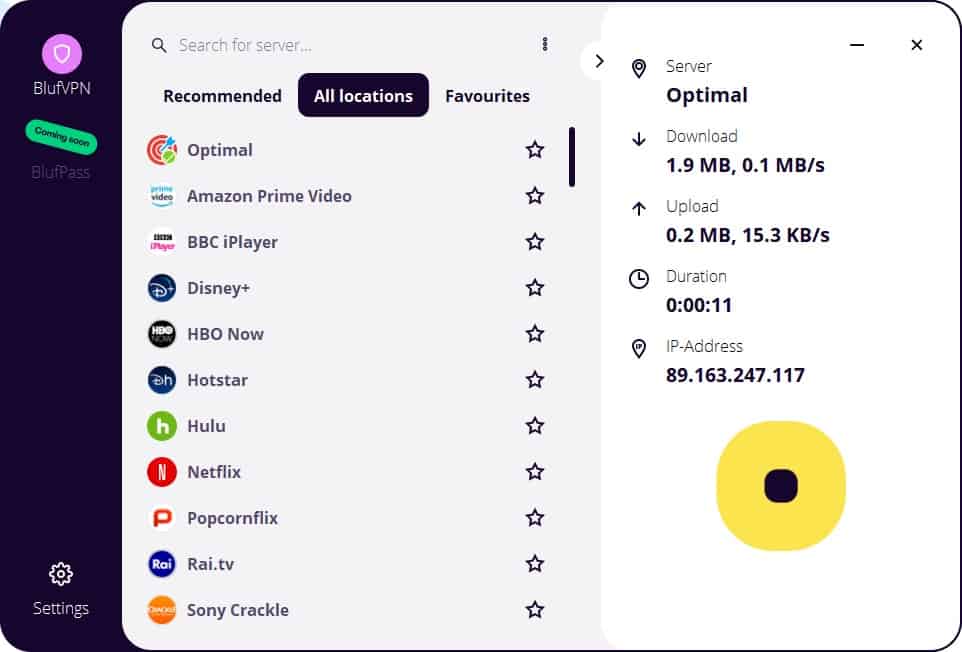Click the BlufPass coming soon badge
This screenshot has height=652, width=962.
pyautogui.click(x=61, y=138)
